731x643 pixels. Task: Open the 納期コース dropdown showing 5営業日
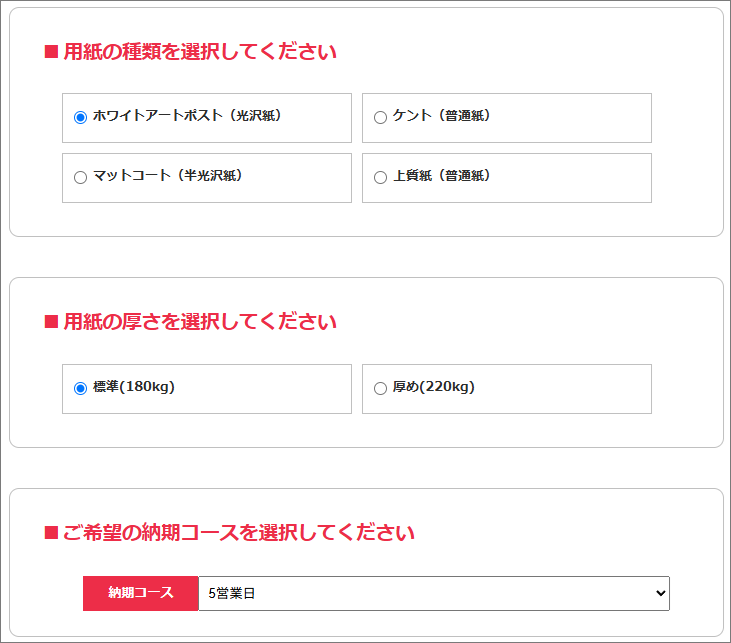point(434,593)
